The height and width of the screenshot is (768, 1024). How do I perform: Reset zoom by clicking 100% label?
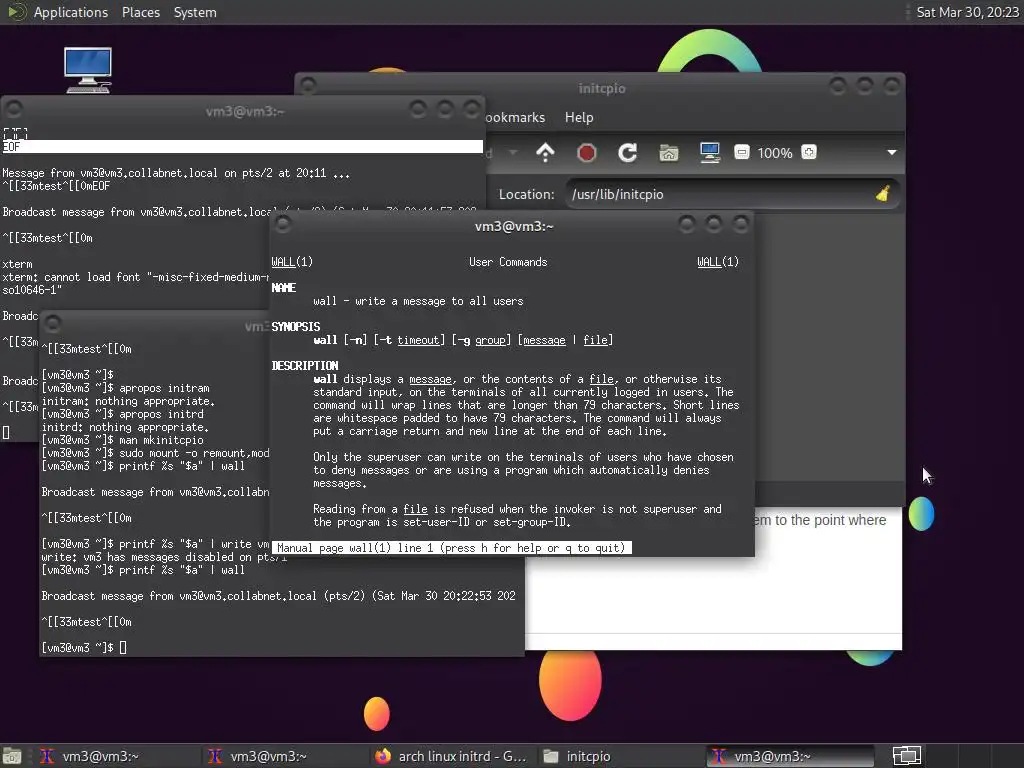[x=775, y=153]
